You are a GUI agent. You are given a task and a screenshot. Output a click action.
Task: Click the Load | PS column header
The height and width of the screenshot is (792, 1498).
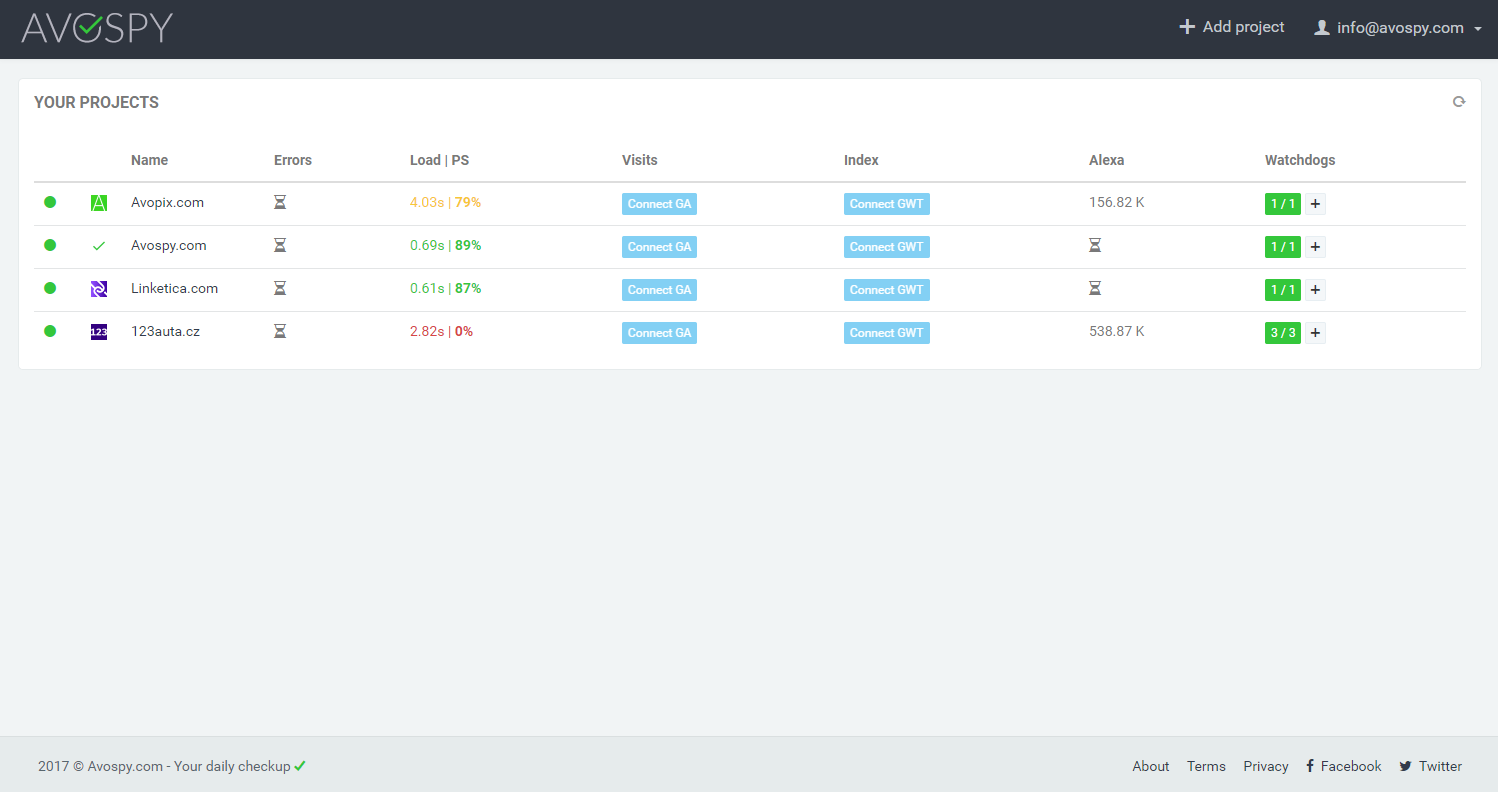(439, 160)
